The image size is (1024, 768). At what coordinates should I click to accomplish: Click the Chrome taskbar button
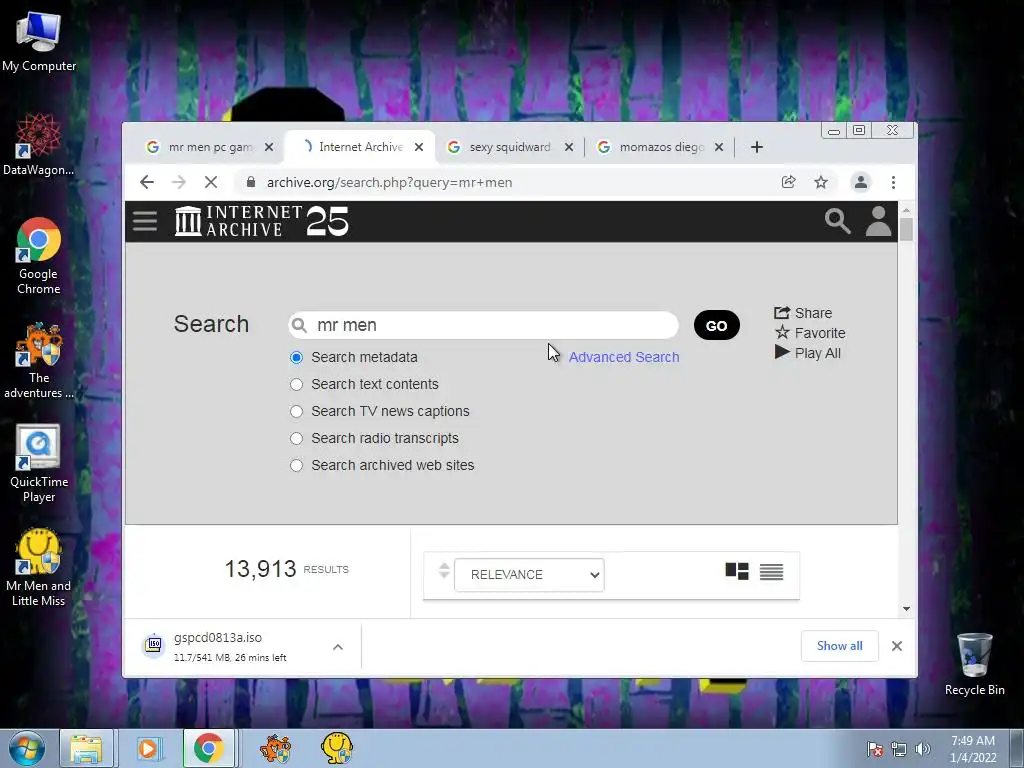(x=208, y=748)
